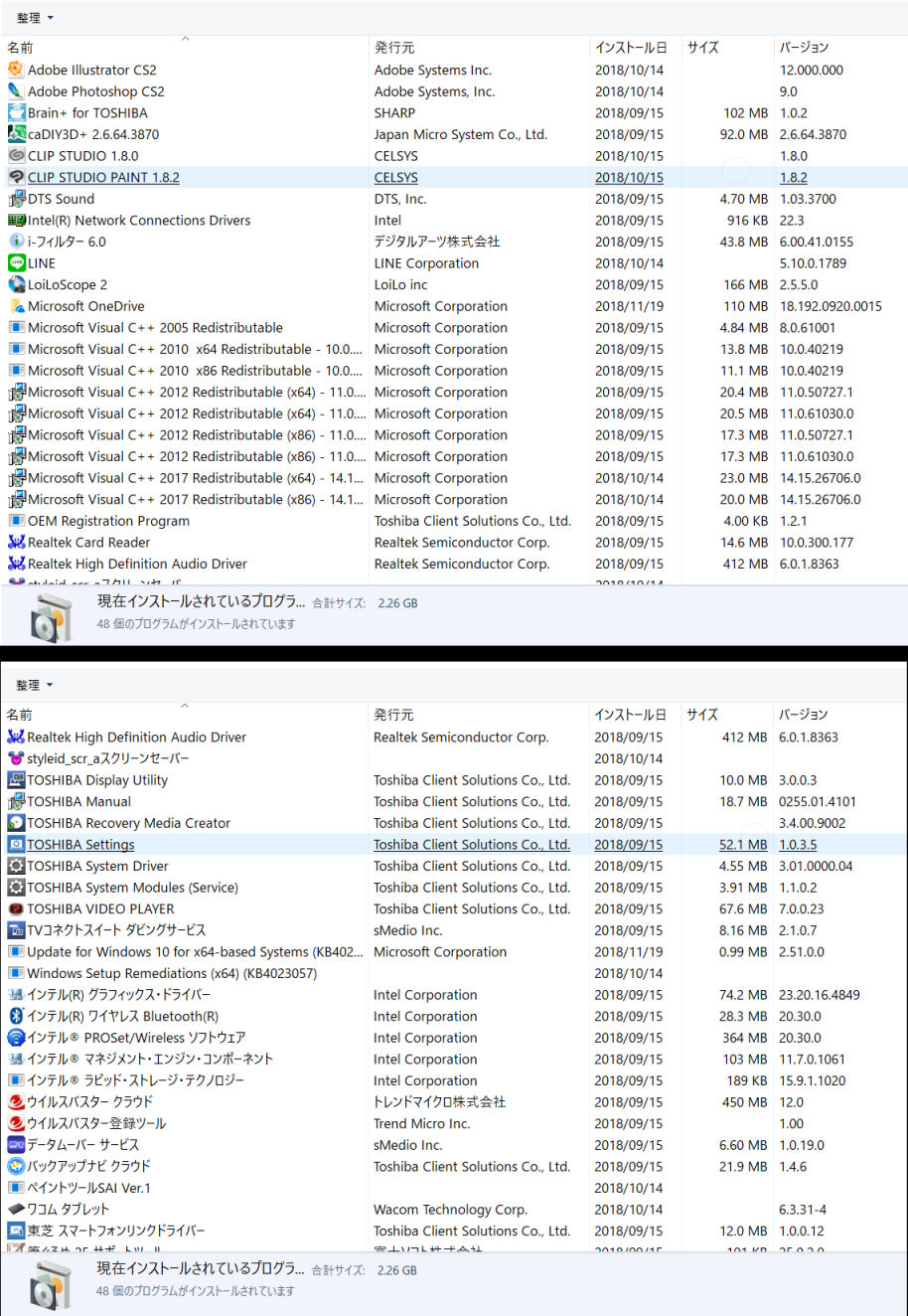This screenshot has width=908, height=1316.
Task: Select the TOSHIBA Manual icon
Action: tap(16, 801)
